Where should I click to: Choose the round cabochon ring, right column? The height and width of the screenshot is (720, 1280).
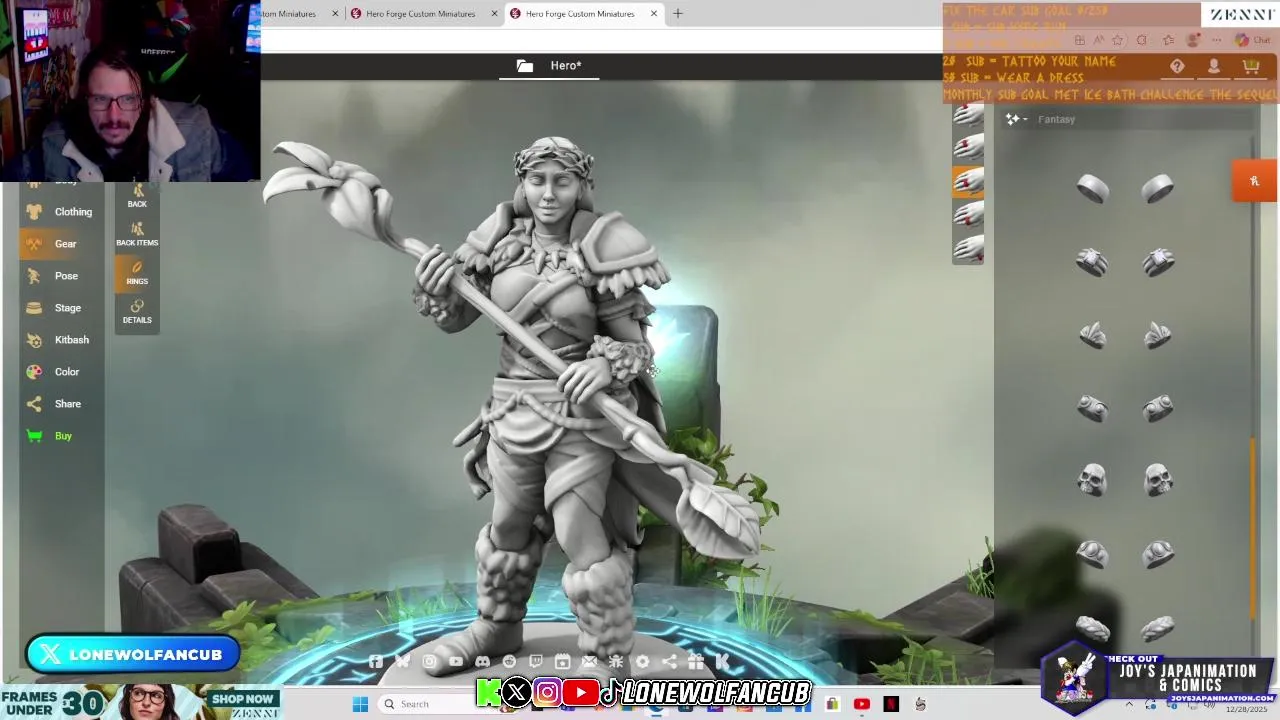pyautogui.click(x=1158, y=553)
